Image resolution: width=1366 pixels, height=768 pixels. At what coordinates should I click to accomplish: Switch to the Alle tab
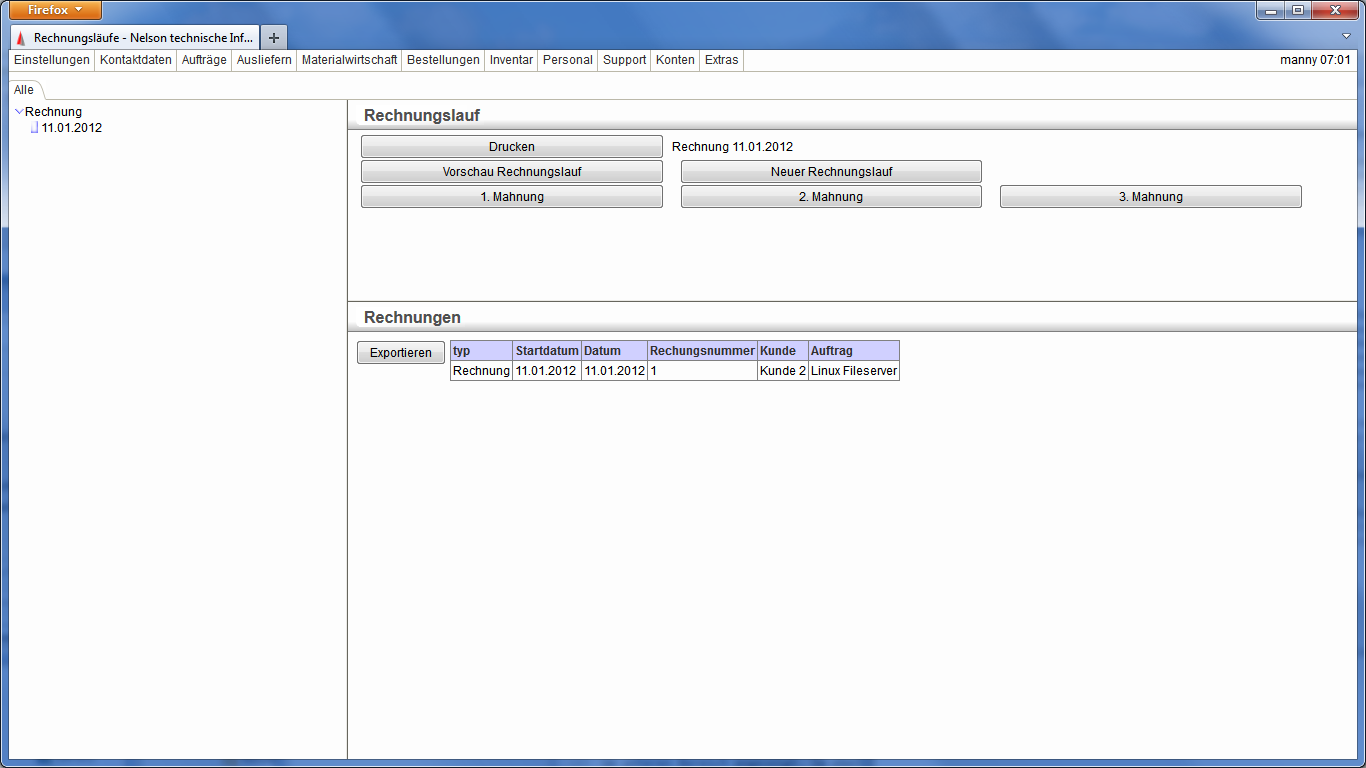click(24, 90)
